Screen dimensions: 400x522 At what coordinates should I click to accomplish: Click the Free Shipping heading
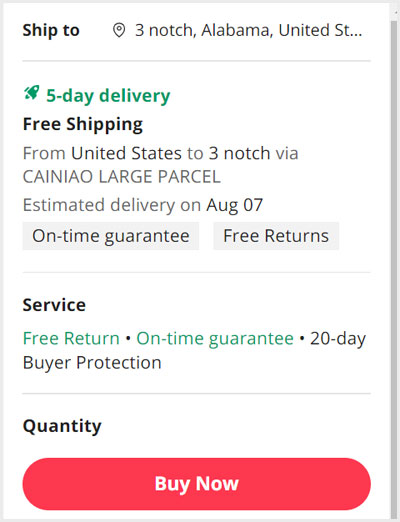[x=83, y=124]
